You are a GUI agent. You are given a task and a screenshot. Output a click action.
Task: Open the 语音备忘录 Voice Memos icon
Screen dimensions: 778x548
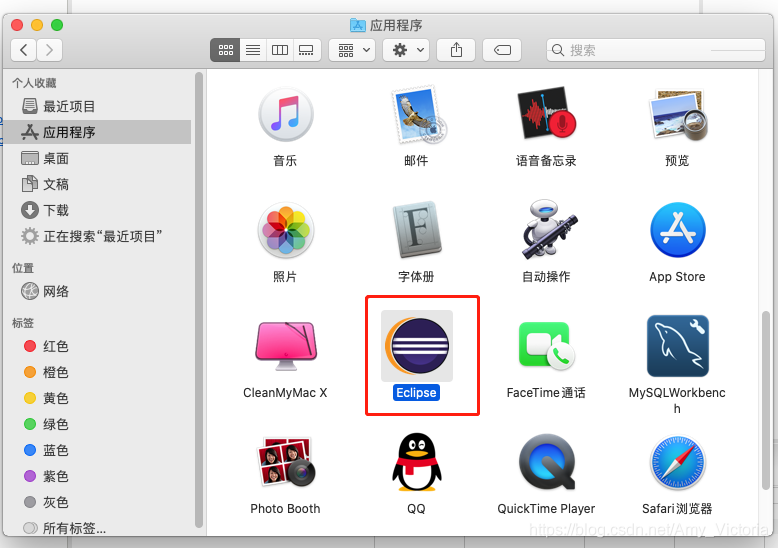(546, 114)
